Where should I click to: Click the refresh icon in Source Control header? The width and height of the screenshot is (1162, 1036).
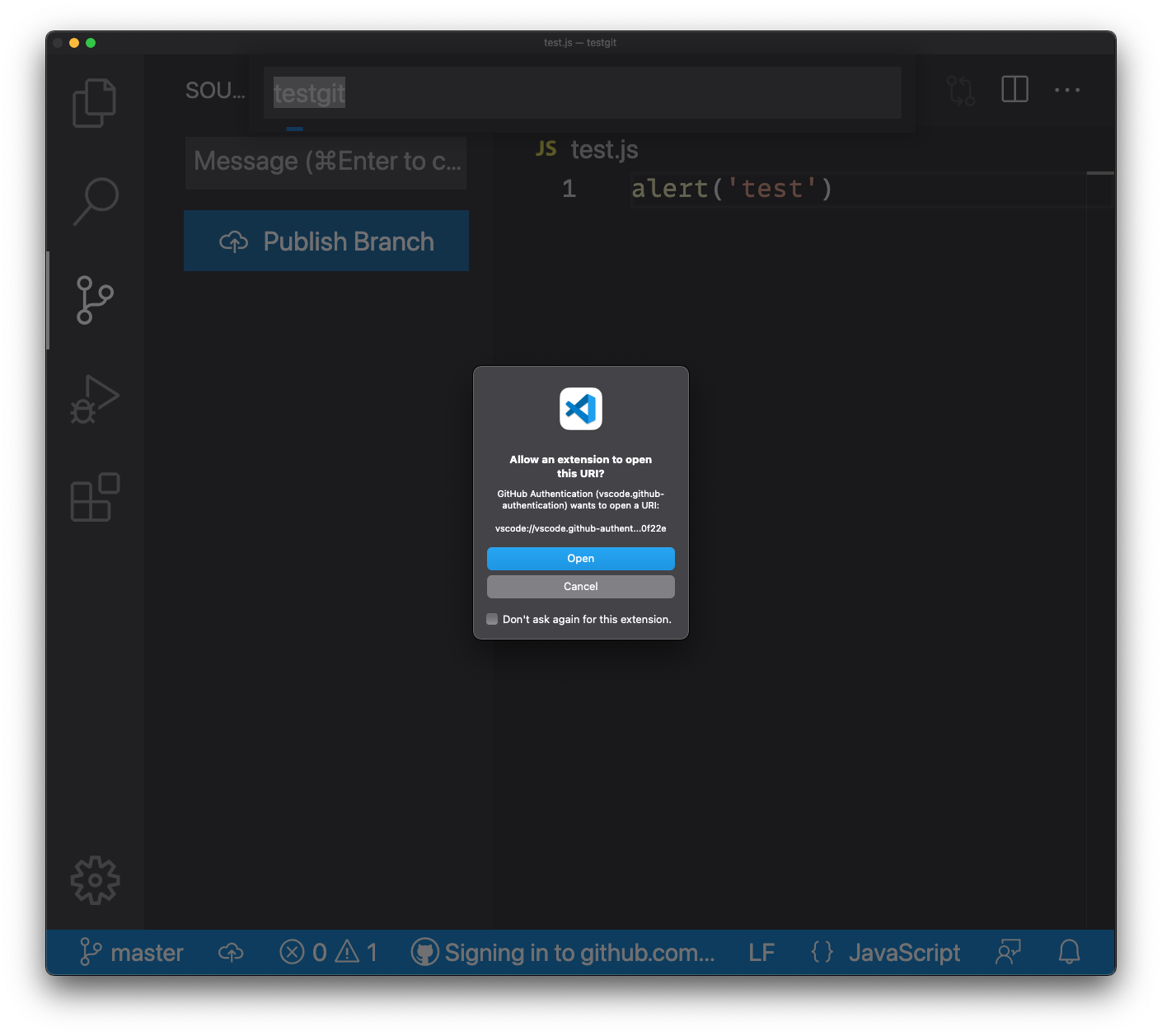pyautogui.click(x=960, y=89)
